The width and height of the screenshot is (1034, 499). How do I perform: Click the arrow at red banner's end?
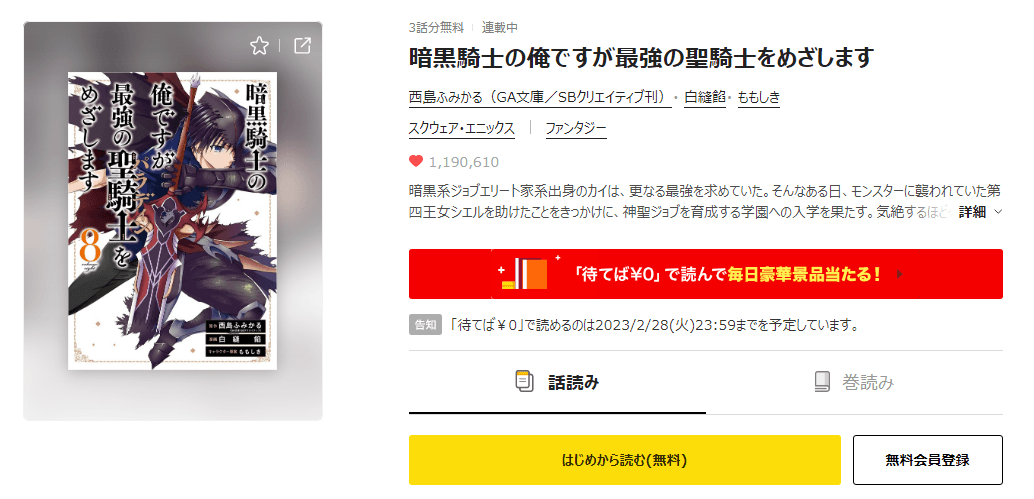tap(901, 274)
